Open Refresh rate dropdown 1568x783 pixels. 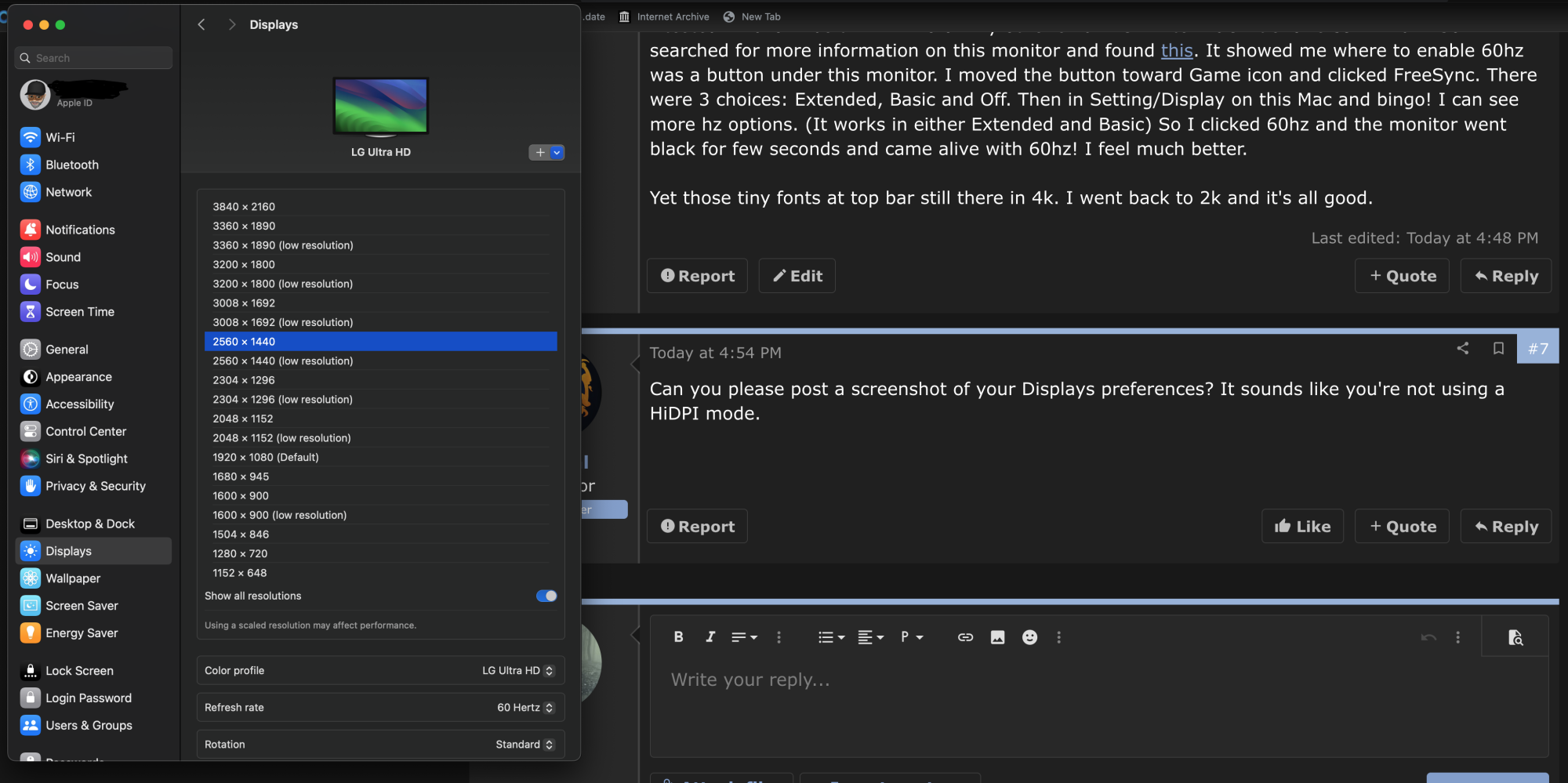[525, 708]
